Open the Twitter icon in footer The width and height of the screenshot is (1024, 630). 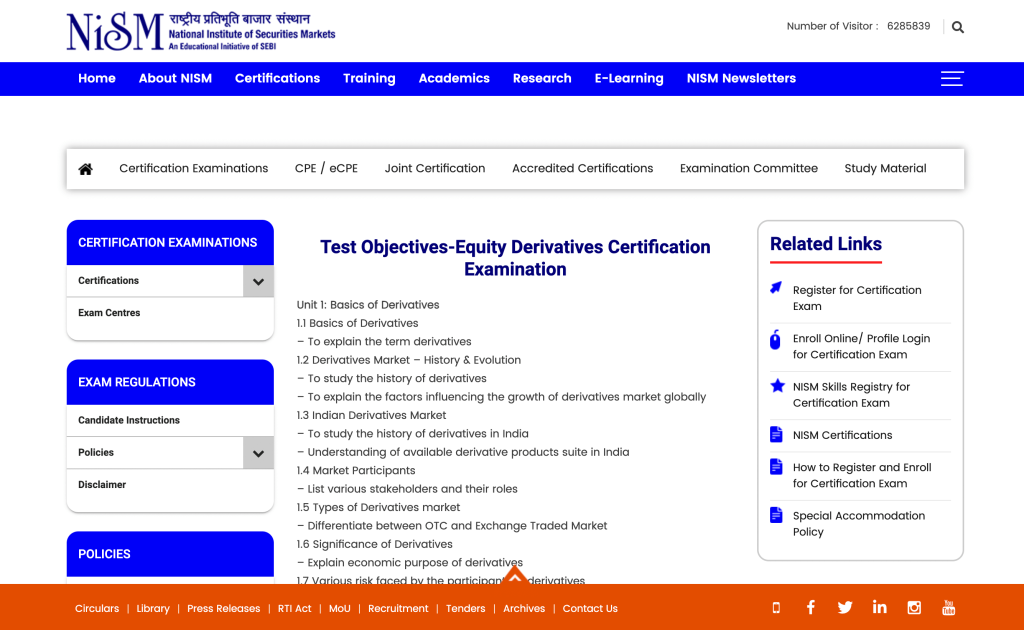pyautogui.click(x=845, y=608)
